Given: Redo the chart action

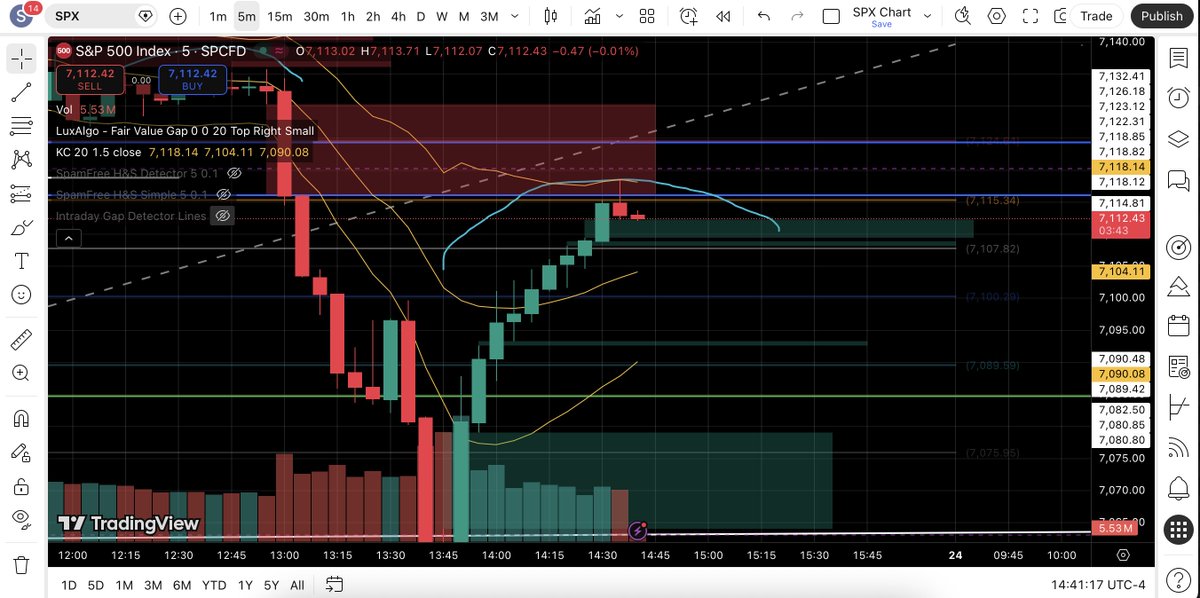Looking at the screenshot, I should pyautogui.click(x=797, y=16).
